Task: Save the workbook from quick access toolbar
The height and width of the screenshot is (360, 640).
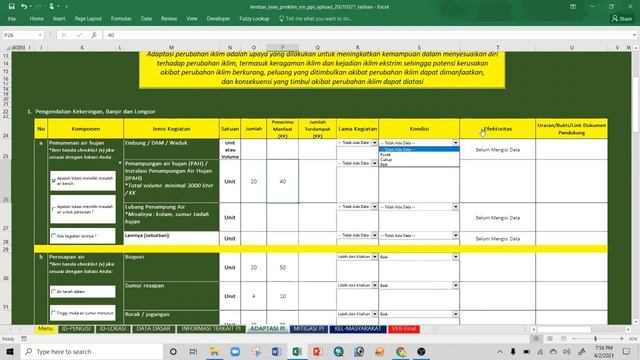Action: pyautogui.click(x=11, y=7)
